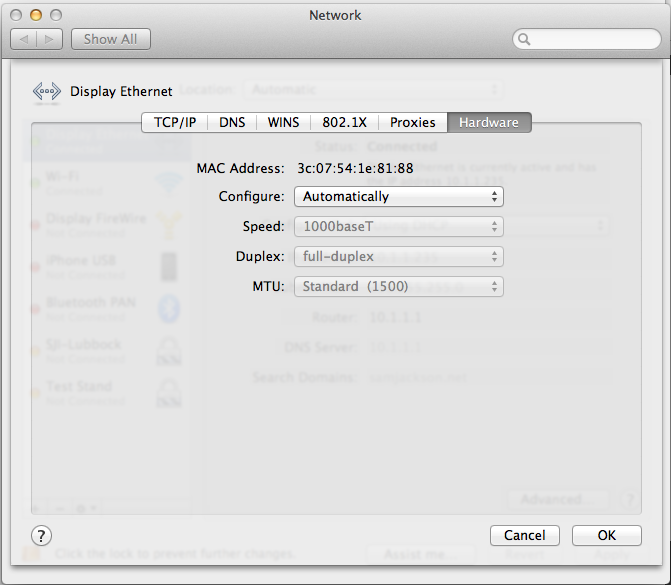Click the Show All button
The width and height of the screenshot is (671, 585).
(110, 39)
